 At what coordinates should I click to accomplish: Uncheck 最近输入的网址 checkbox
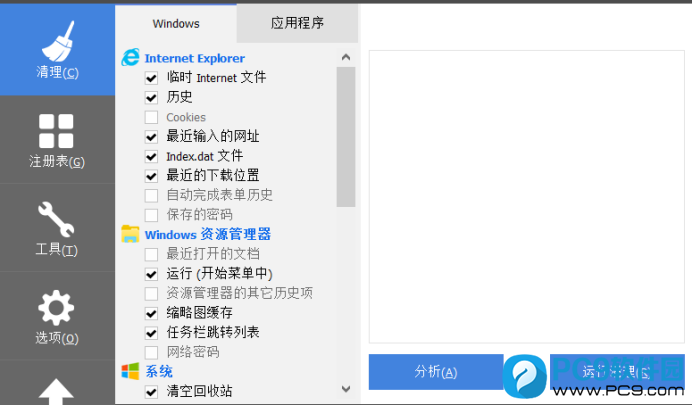coord(151,137)
